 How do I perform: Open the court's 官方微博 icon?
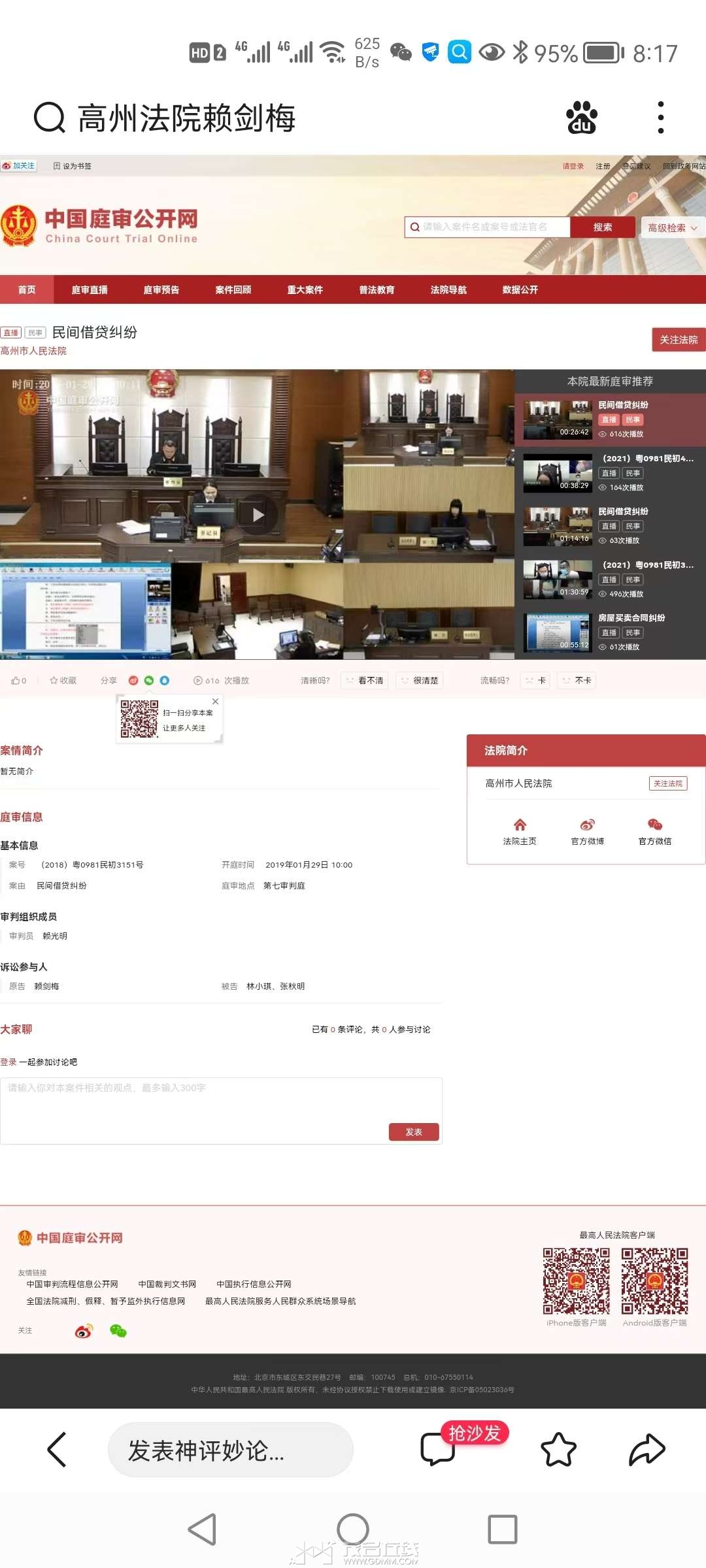pos(587,831)
